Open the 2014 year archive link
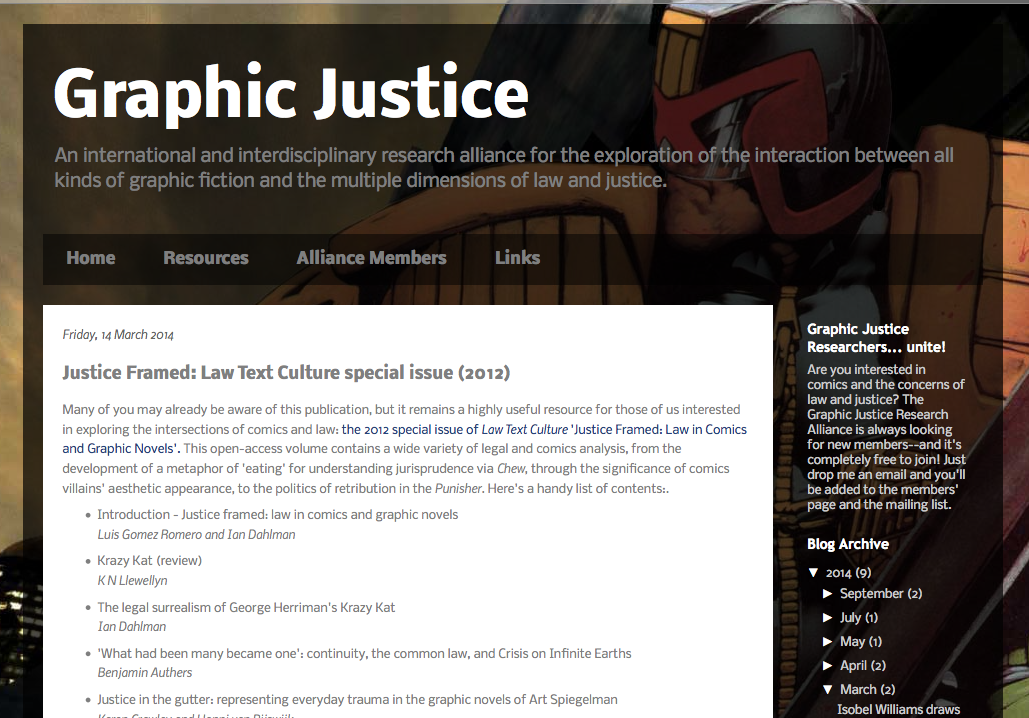Viewport: 1029px width, 718px height. [x=838, y=573]
